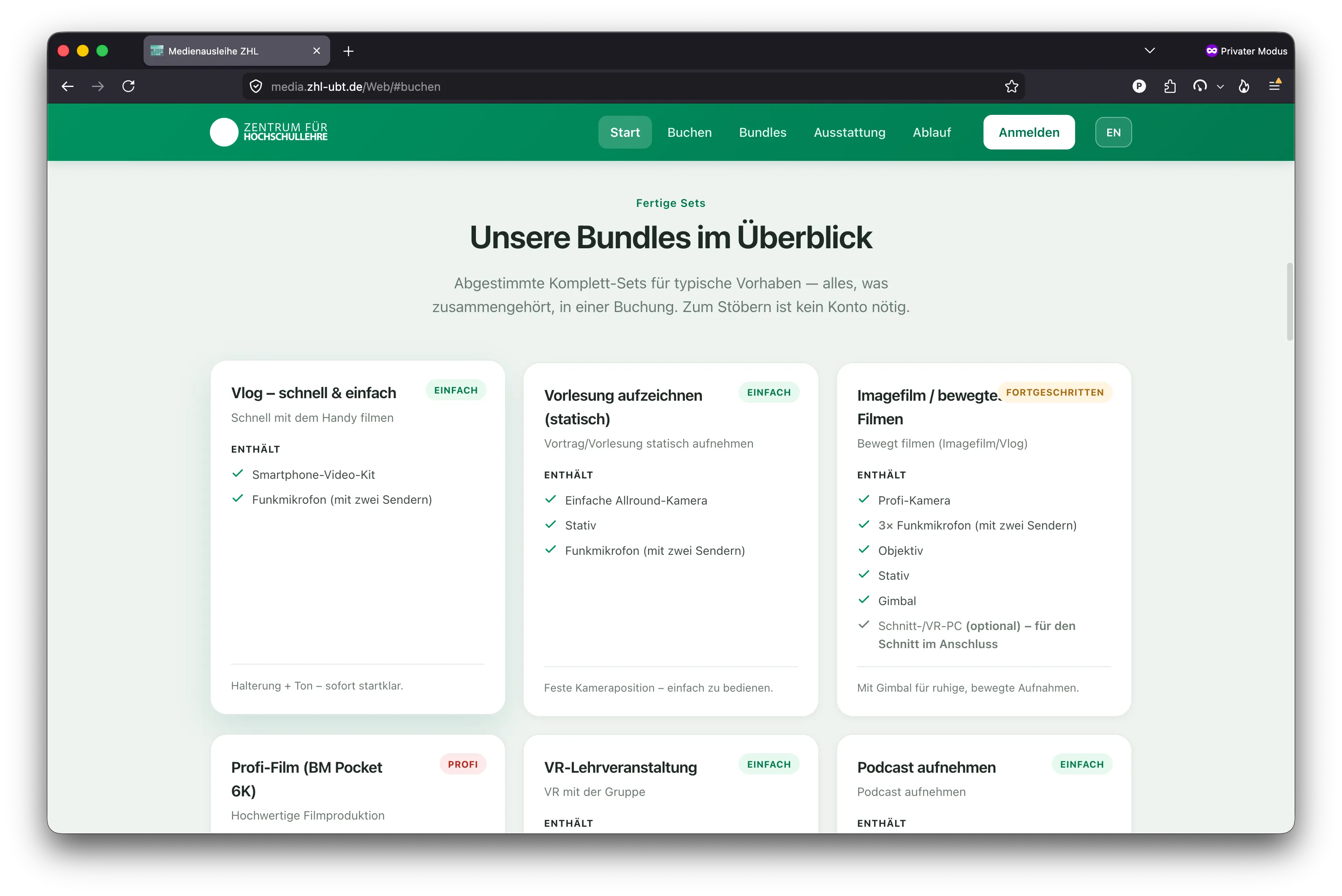Click the checkmark beside Objektiv
Viewport: 1342px width, 896px height.
864,549
